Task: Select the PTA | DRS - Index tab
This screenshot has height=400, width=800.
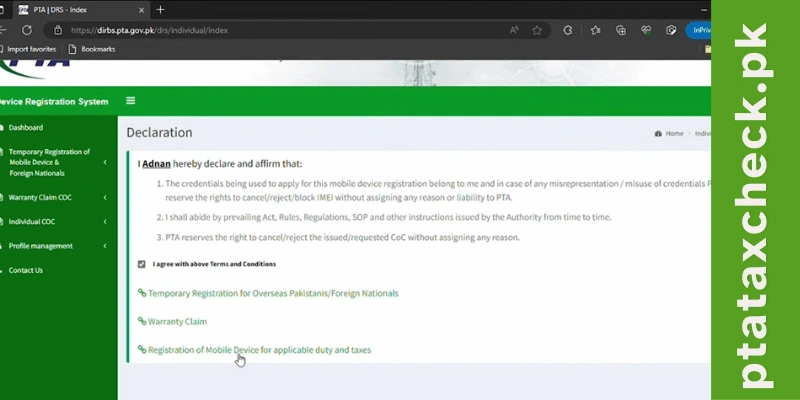Action: click(x=82, y=10)
